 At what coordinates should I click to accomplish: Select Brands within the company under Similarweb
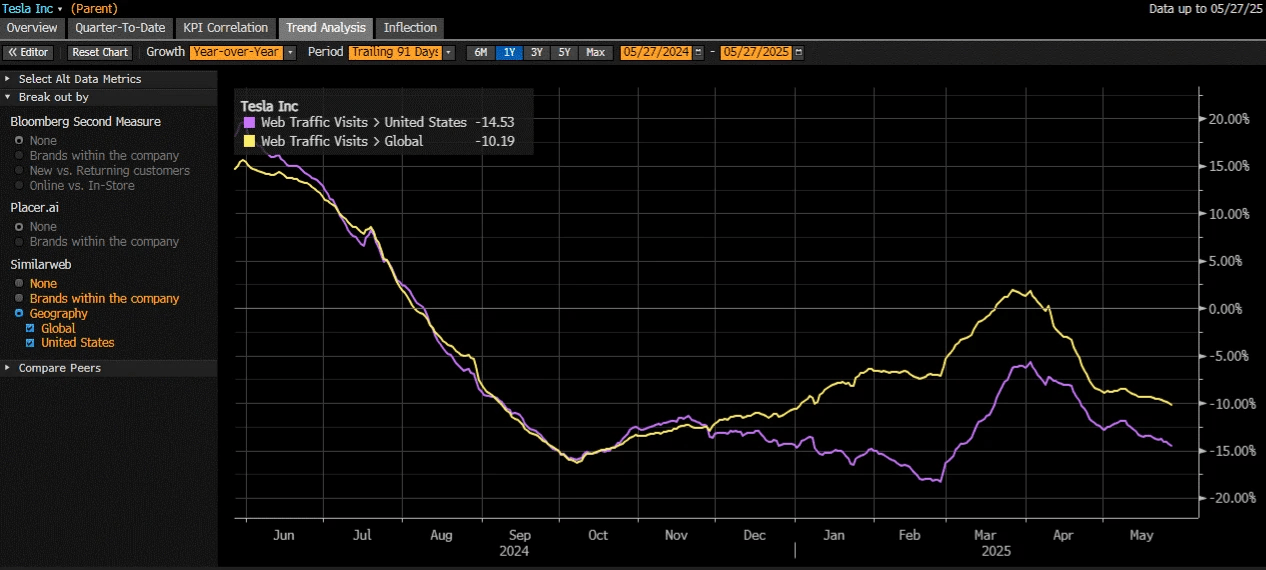click(19, 299)
